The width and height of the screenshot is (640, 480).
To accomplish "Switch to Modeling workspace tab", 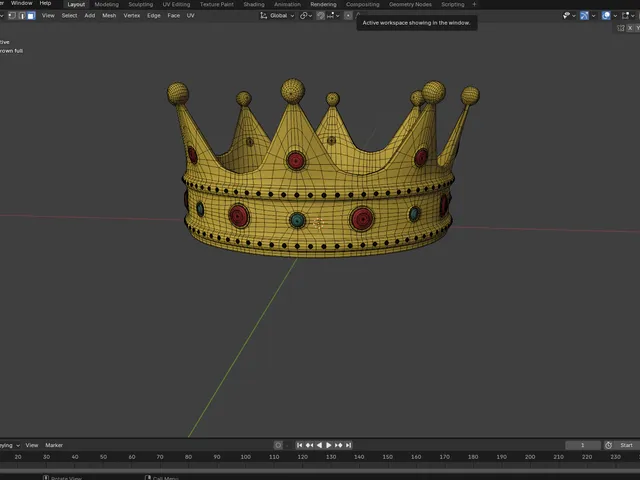I will tap(107, 4).
